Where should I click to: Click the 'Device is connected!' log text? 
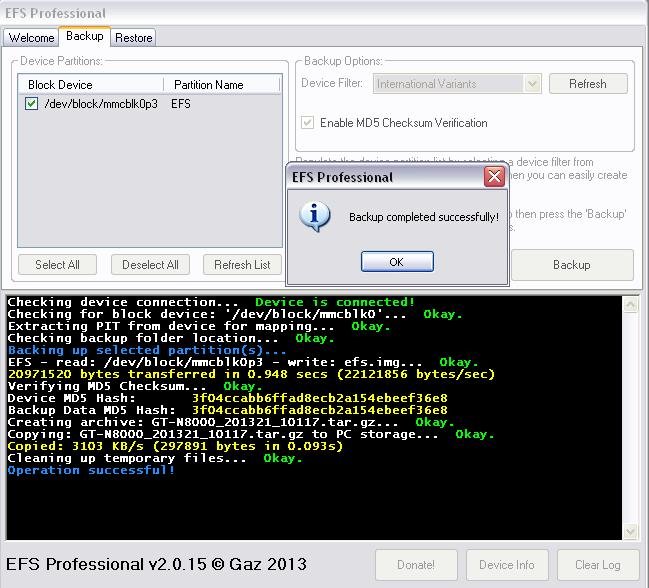[335, 302]
